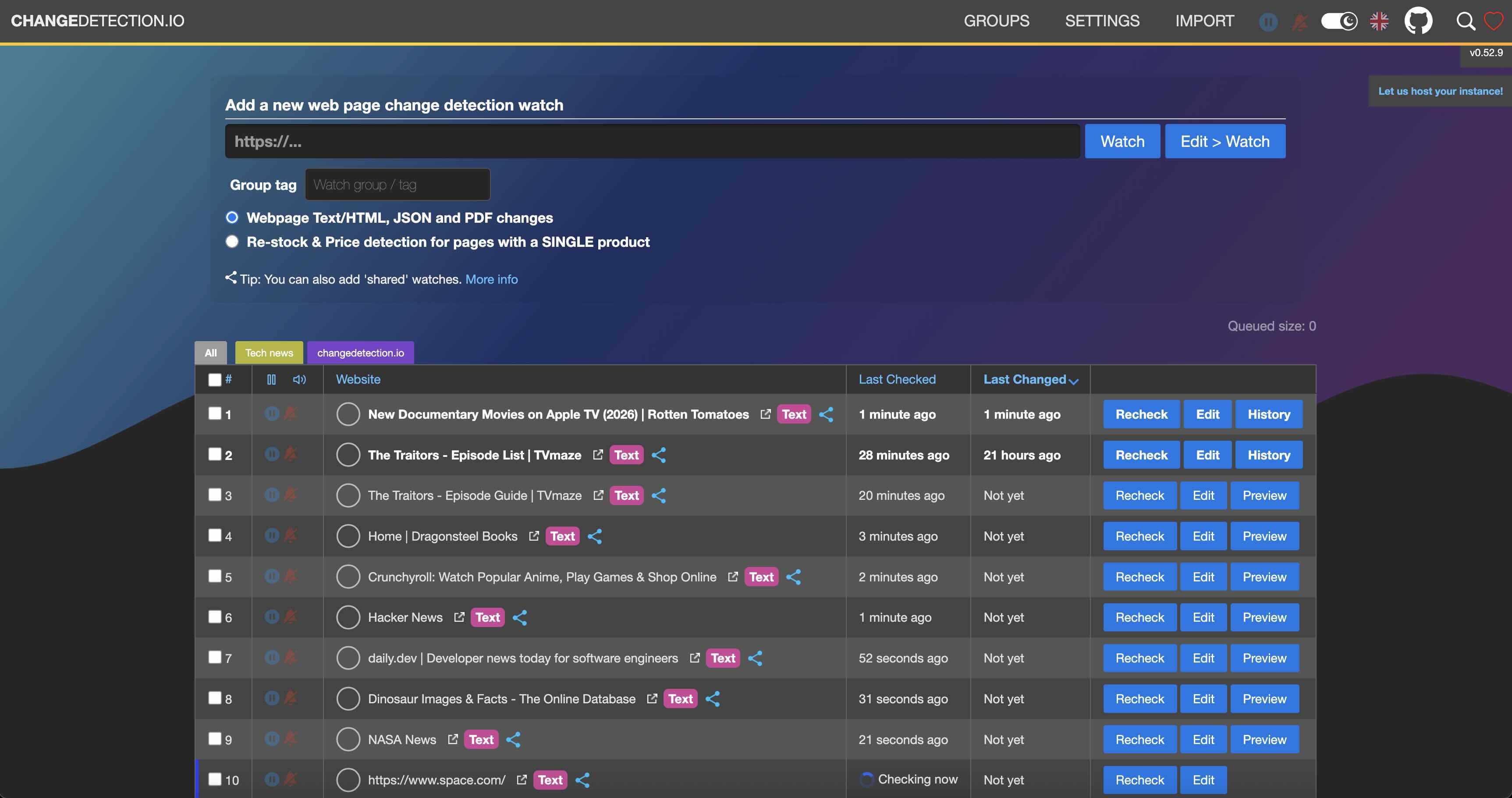Open language selector flag icon
1512x798 pixels.
1379,21
